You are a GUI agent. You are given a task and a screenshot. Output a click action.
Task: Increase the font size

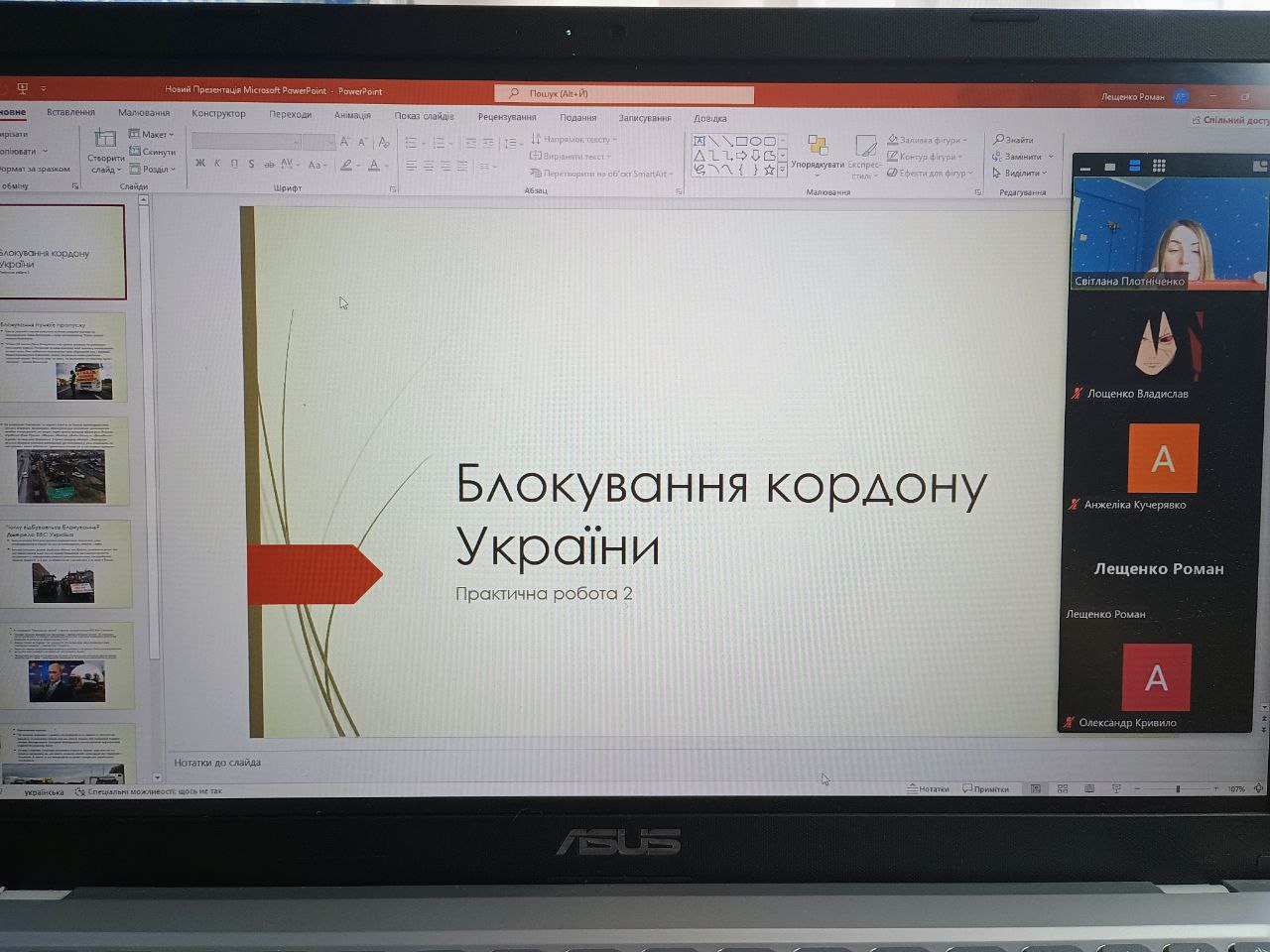coord(345,142)
